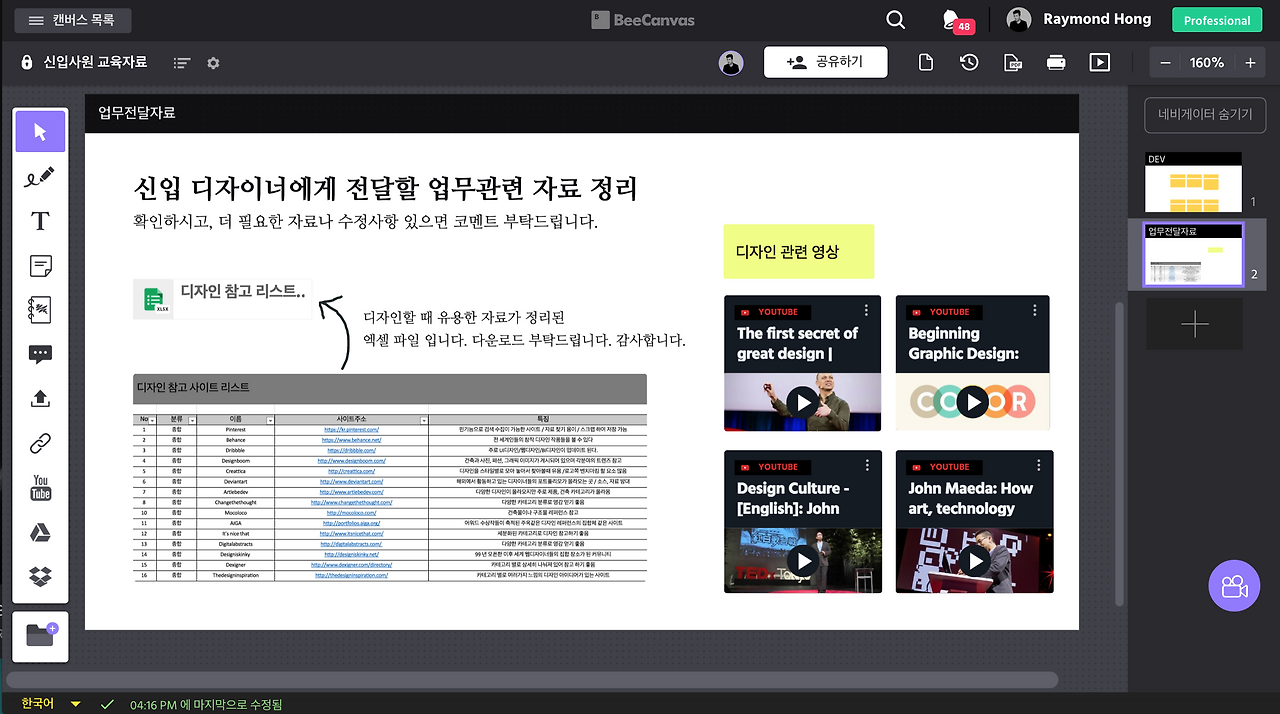Open the 분류 column filter dropdown
The image size is (1280, 714).
(x=194, y=419)
